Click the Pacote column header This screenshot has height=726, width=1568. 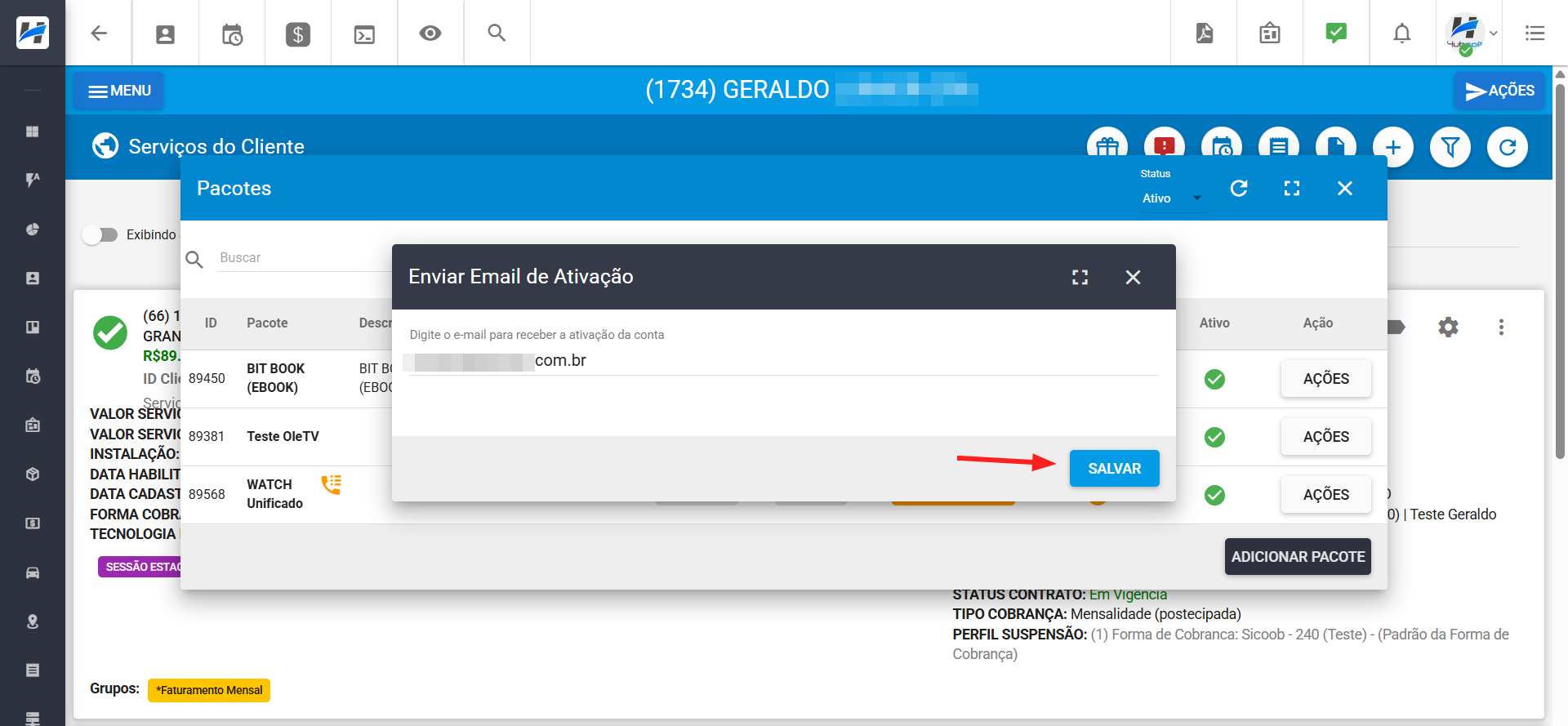pos(267,323)
